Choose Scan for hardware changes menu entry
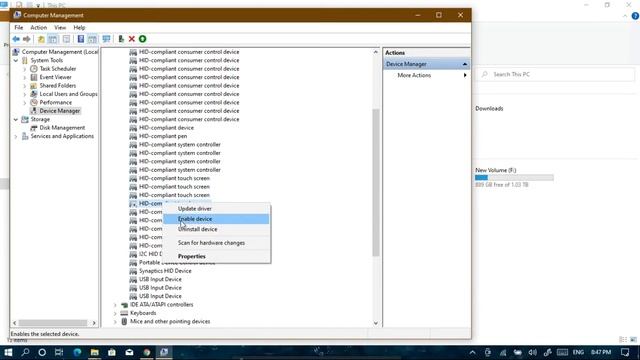Screen dimensions: 640x360 pos(216,243)
